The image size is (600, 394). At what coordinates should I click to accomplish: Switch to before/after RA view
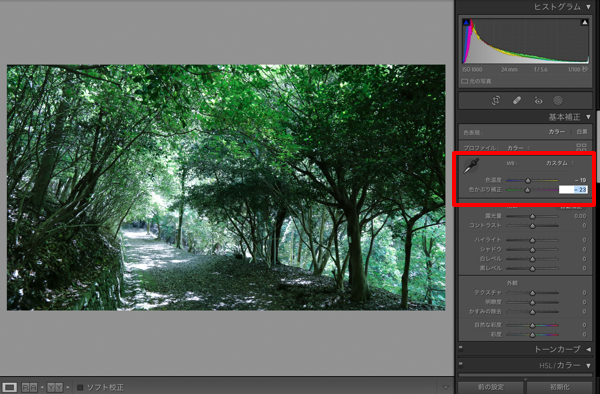pos(29,387)
